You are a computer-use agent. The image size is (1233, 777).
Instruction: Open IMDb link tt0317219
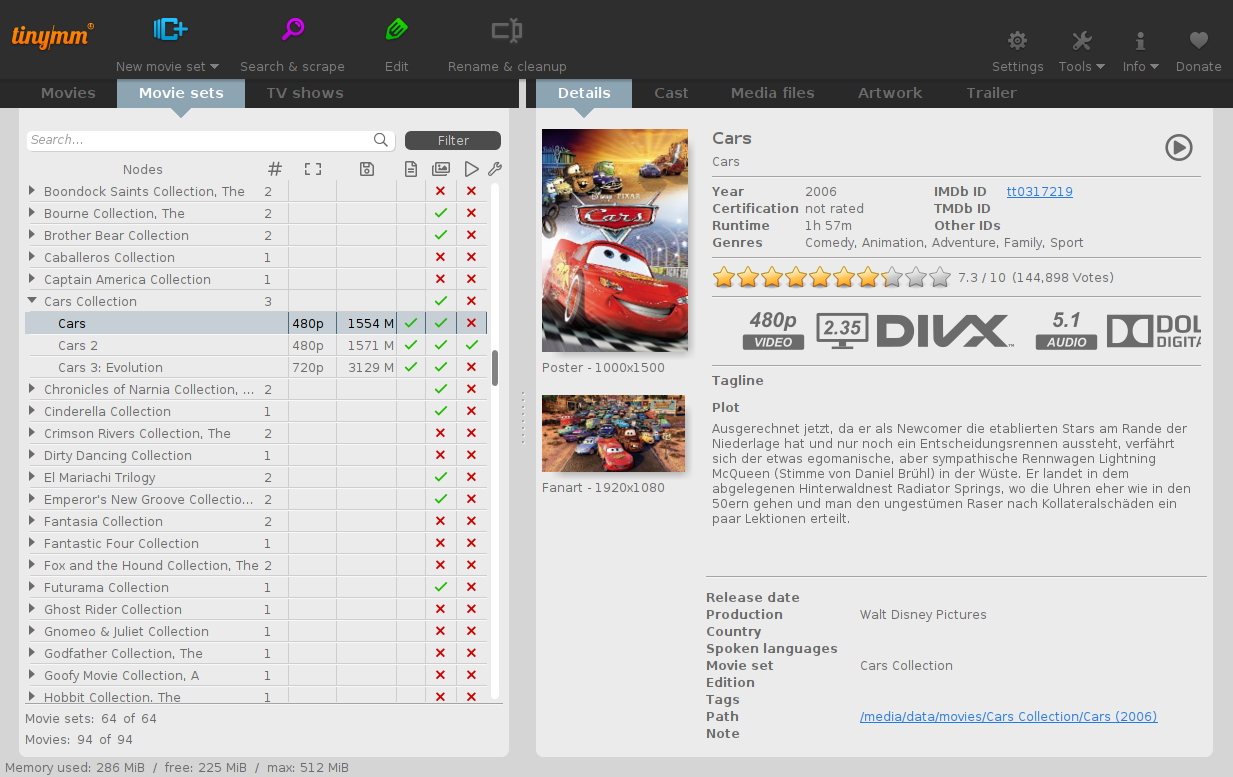tap(1040, 191)
